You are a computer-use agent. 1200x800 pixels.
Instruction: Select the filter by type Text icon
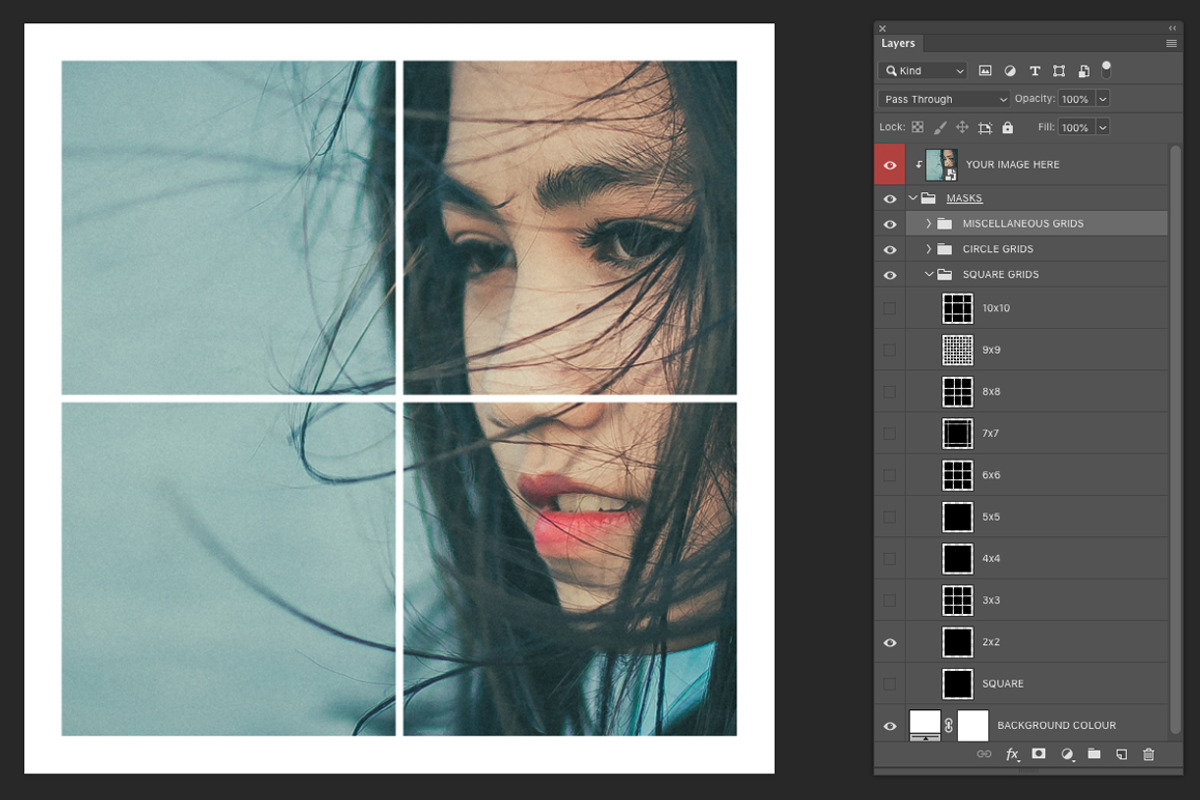click(x=1034, y=70)
